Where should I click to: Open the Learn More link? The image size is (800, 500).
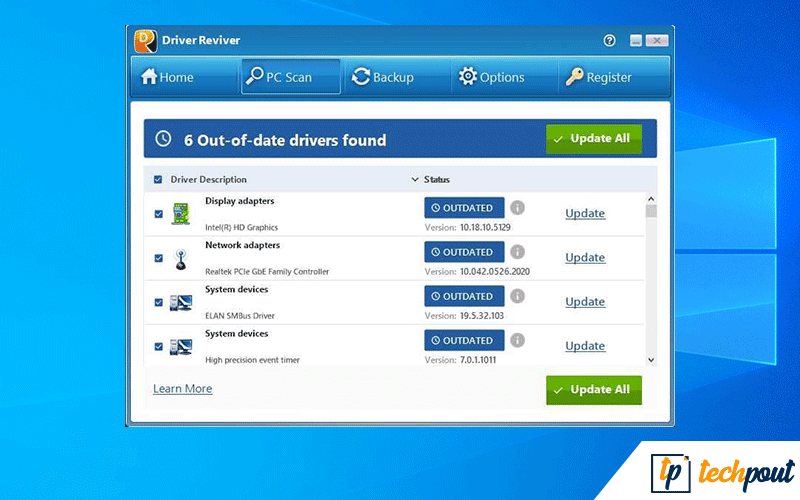pos(182,388)
